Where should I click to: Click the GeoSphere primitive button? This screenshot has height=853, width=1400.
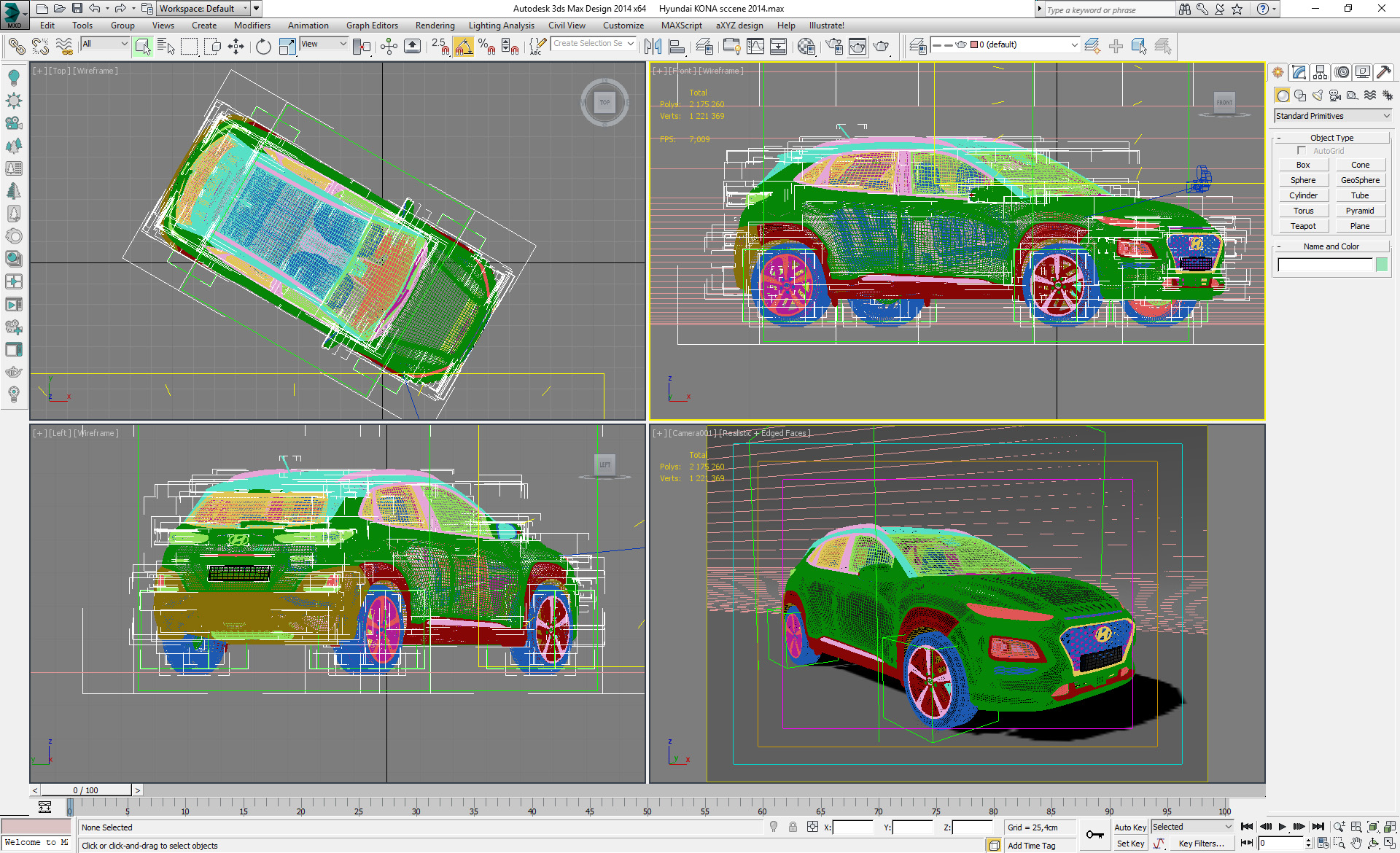point(1360,180)
